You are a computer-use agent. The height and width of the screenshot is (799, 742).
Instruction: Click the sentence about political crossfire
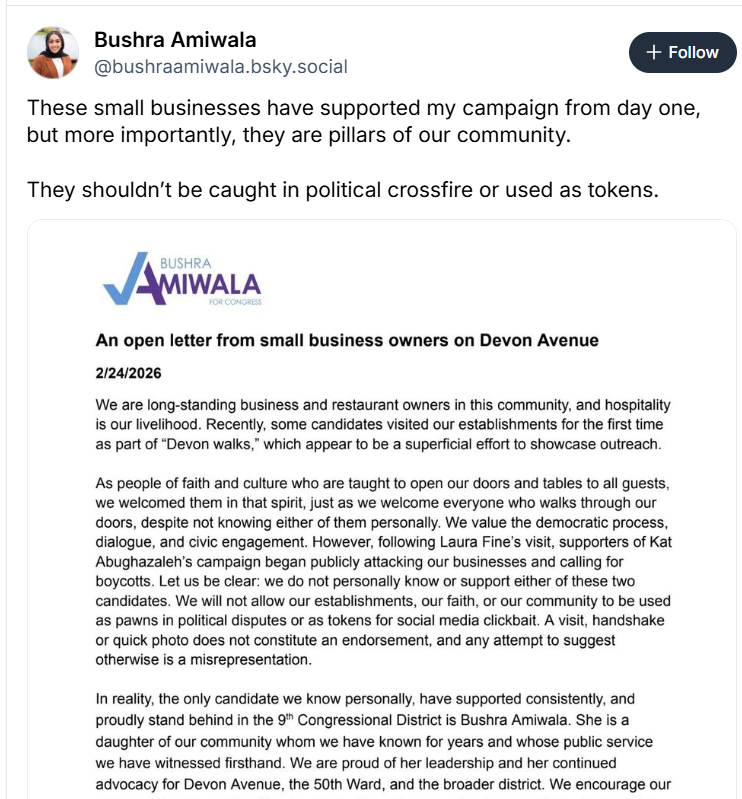click(342, 189)
